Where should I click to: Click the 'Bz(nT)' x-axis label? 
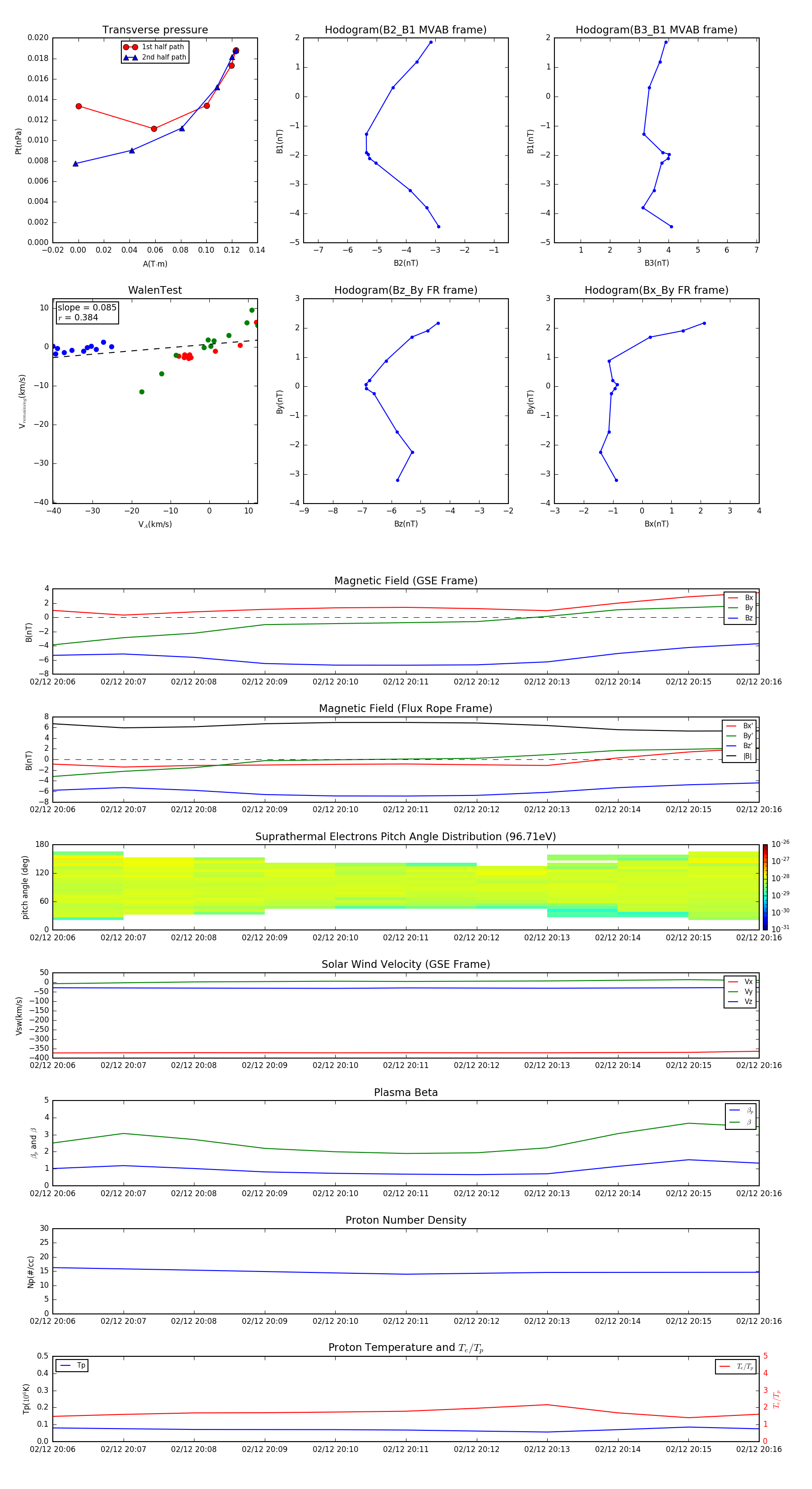pyautogui.click(x=406, y=524)
